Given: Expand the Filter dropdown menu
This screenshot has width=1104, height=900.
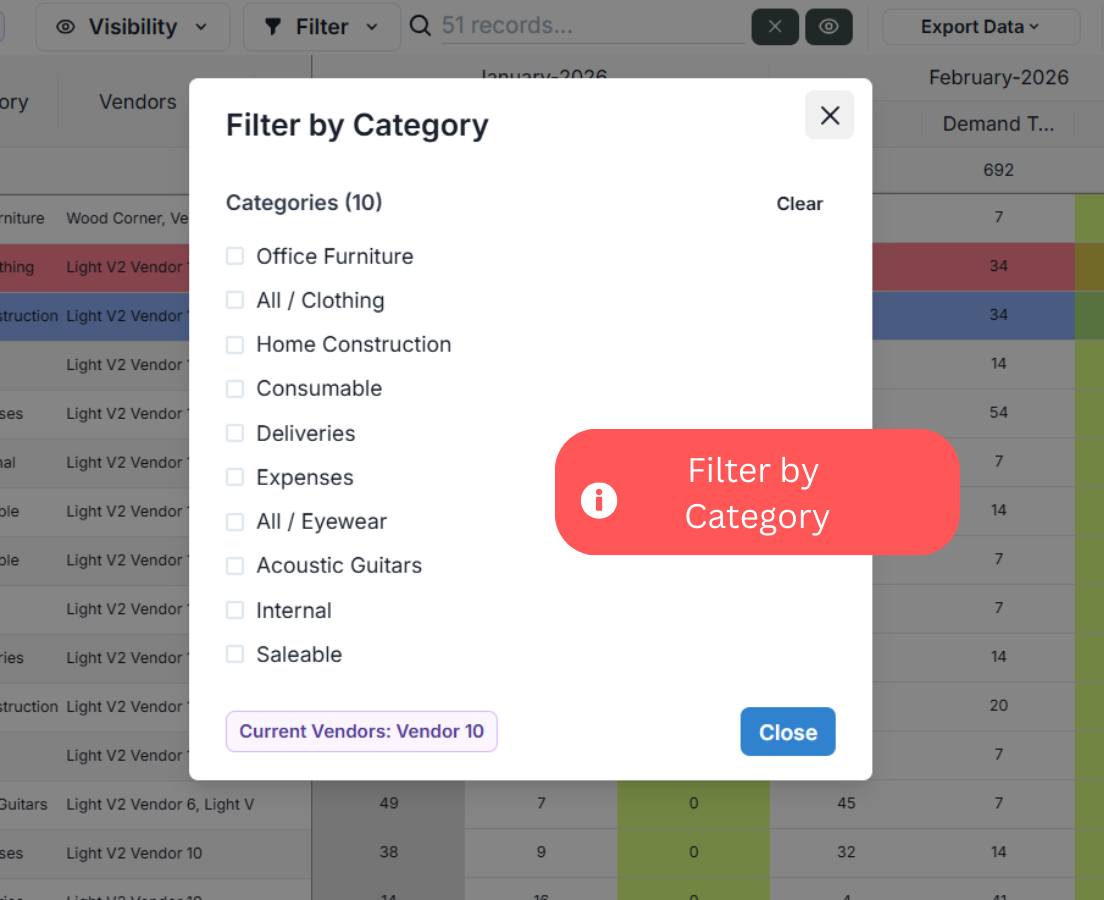Looking at the screenshot, I should pyautogui.click(x=322, y=27).
